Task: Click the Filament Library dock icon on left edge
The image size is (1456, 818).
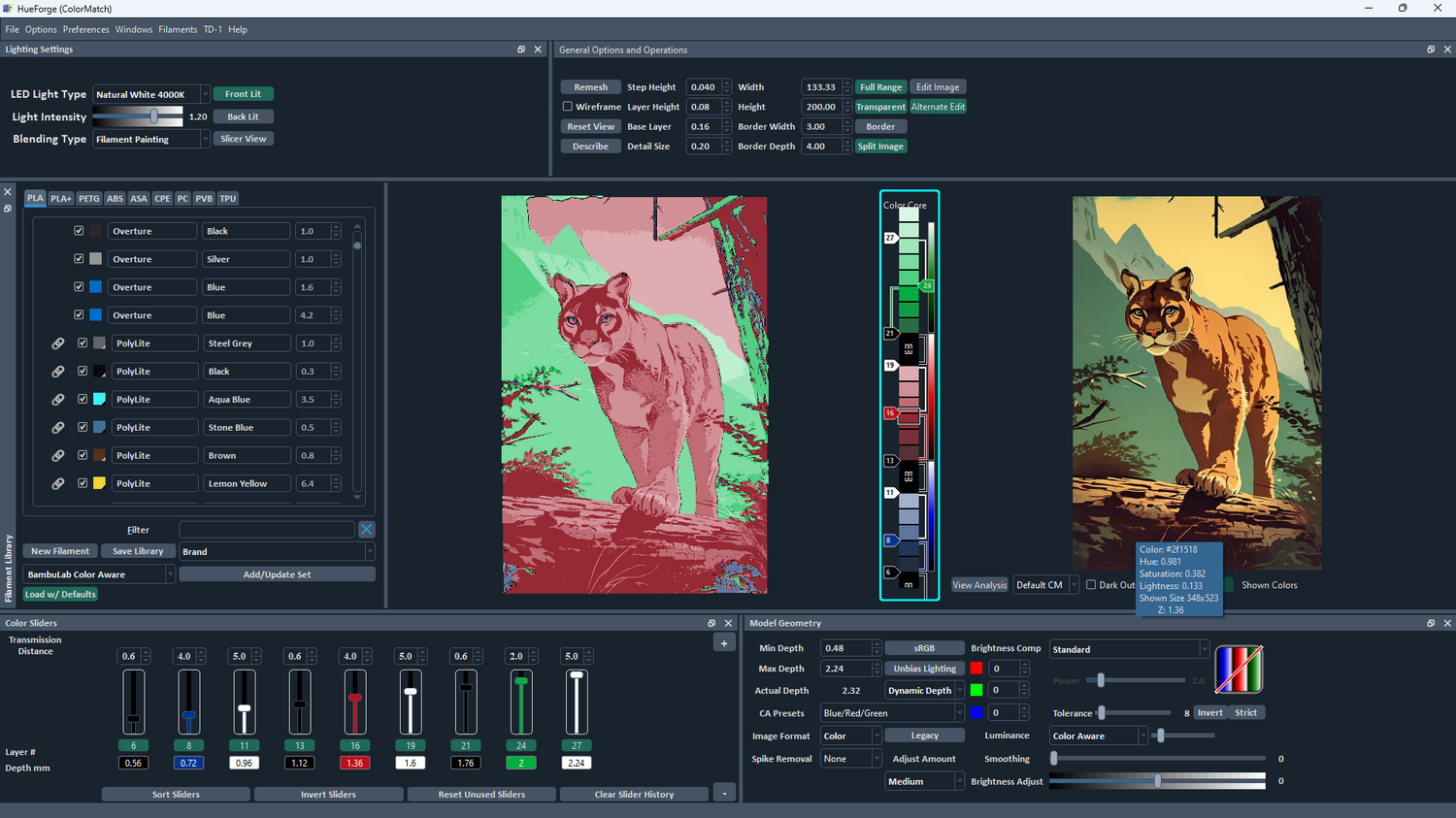Action: point(9,208)
